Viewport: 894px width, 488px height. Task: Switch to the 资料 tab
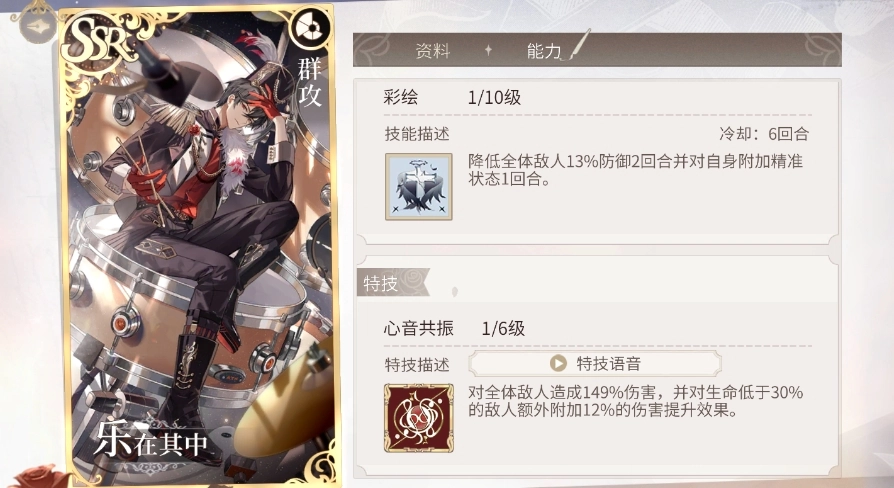(x=433, y=51)
